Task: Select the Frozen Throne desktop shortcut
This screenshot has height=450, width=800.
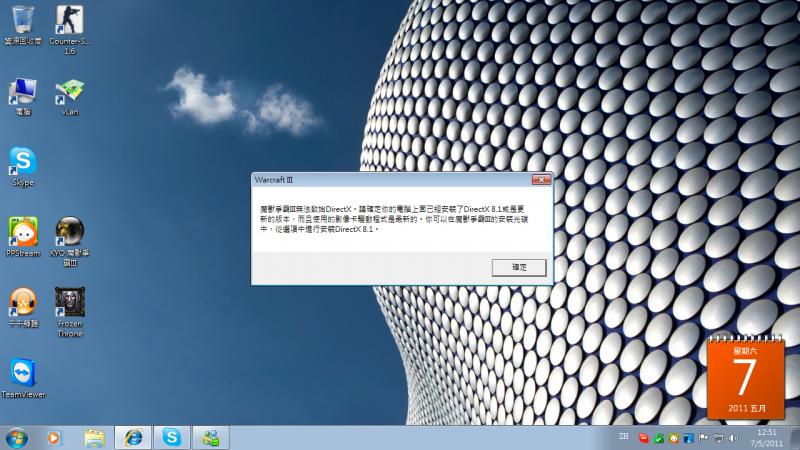Action: coord(70,312)
